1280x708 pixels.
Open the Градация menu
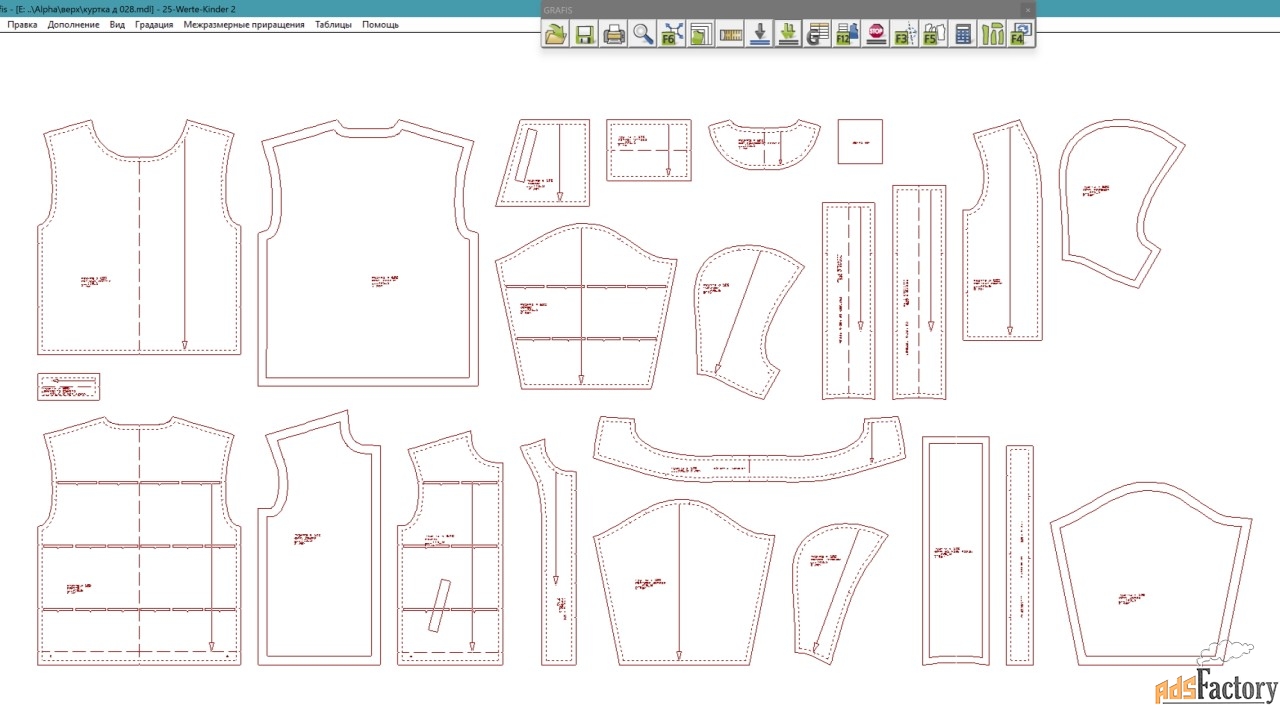coord(154,24)
